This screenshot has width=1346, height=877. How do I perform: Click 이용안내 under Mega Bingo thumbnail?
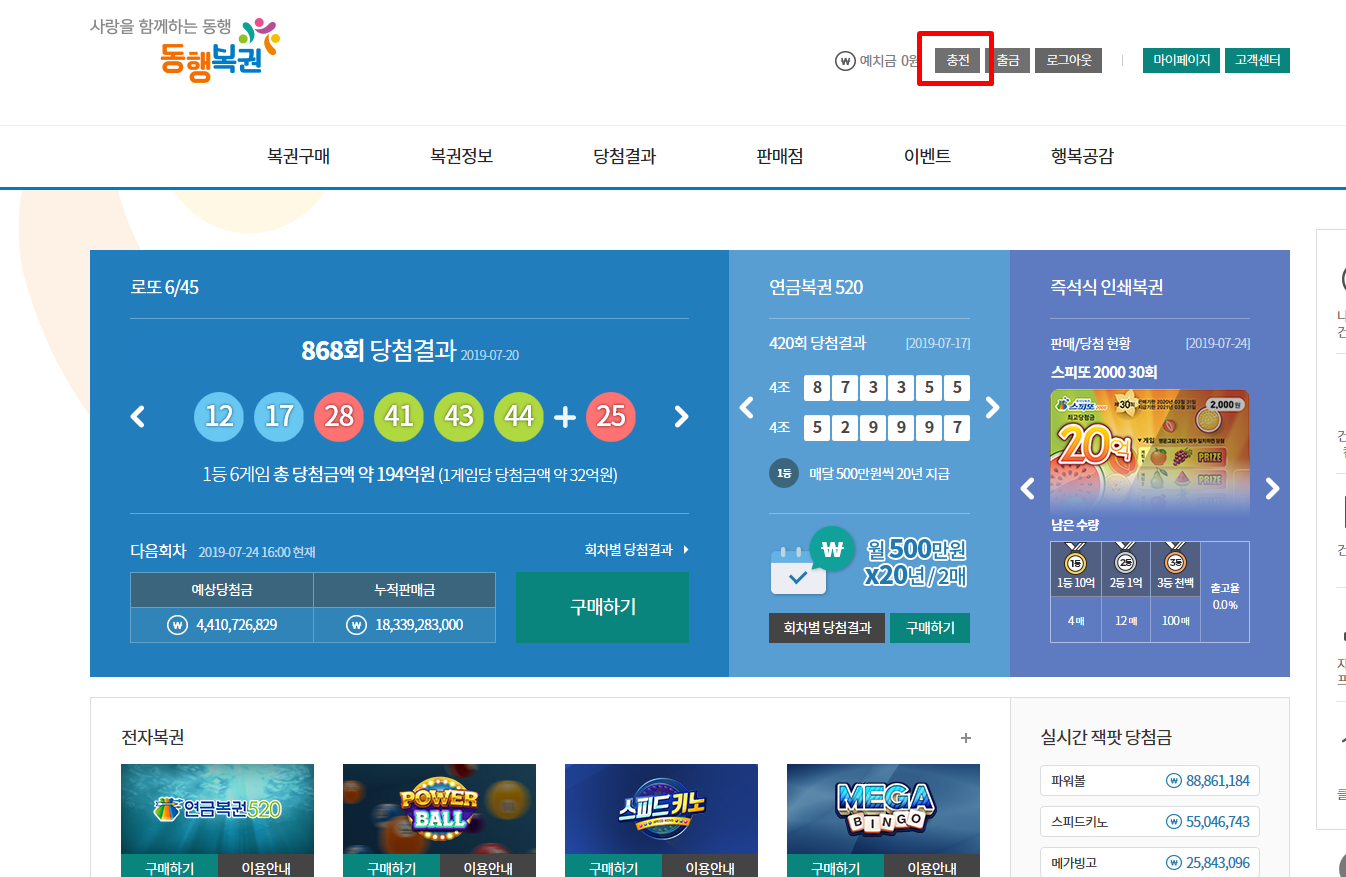932,867
